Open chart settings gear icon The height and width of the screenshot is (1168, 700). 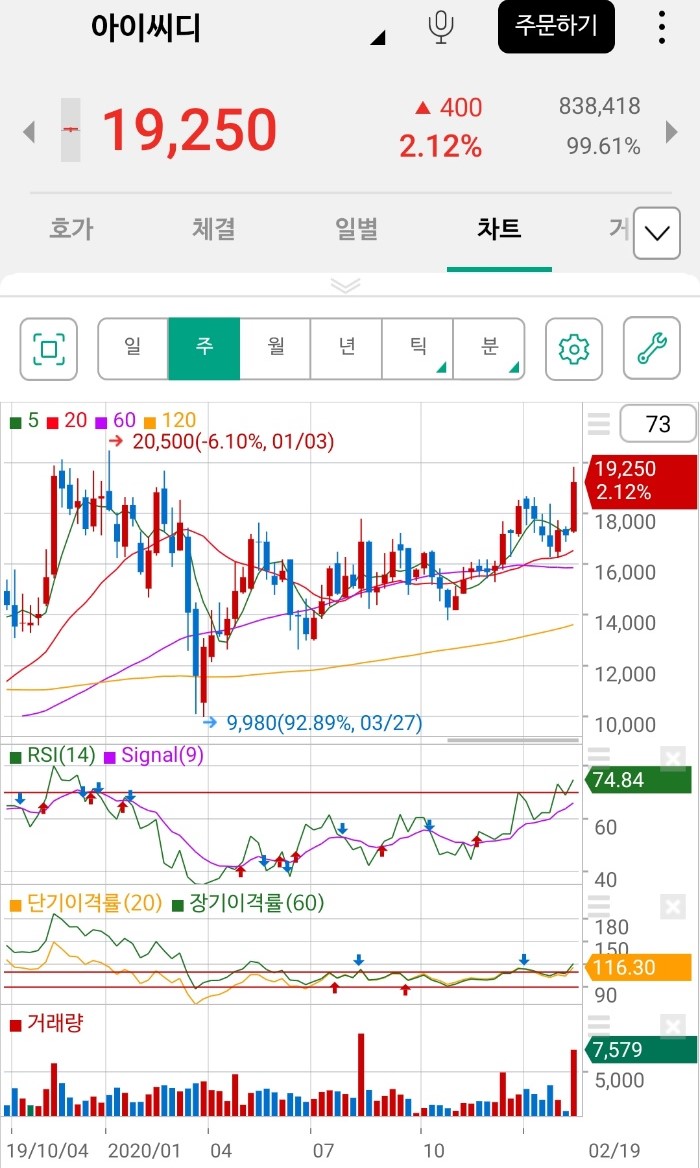[573, 349]
